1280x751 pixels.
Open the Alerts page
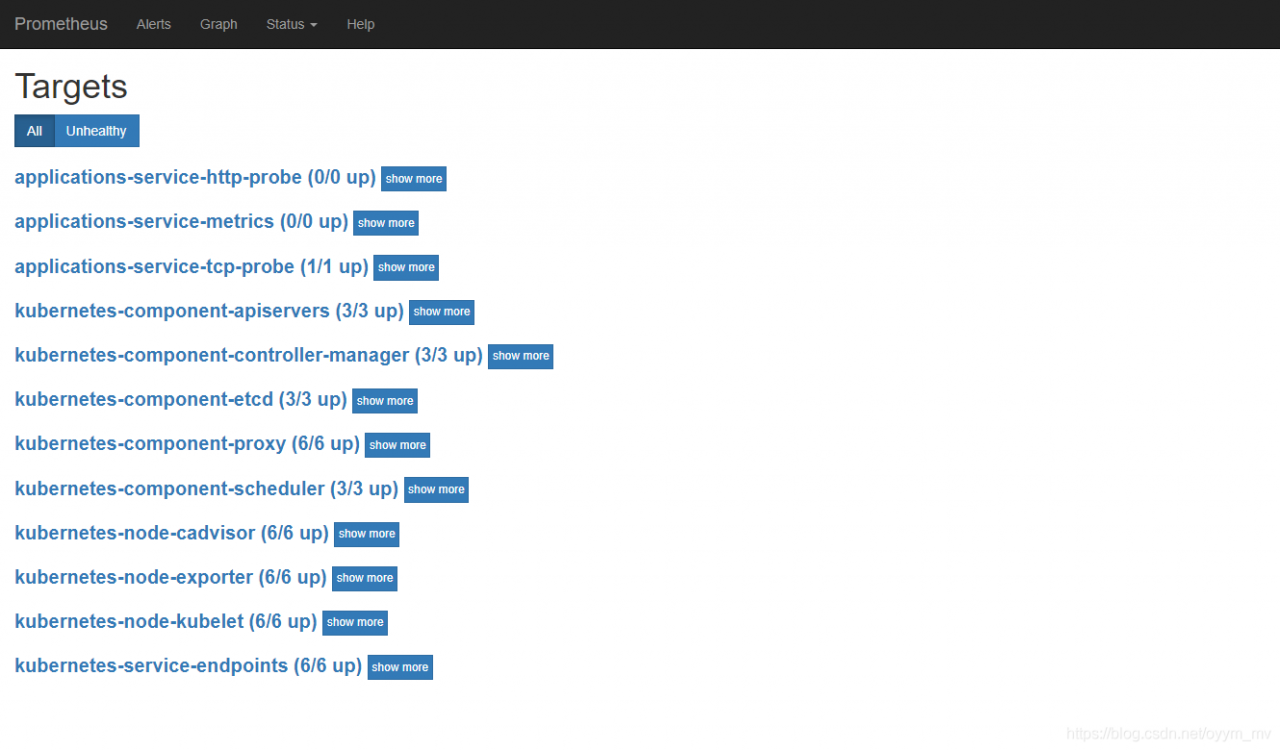click(154, 24)
